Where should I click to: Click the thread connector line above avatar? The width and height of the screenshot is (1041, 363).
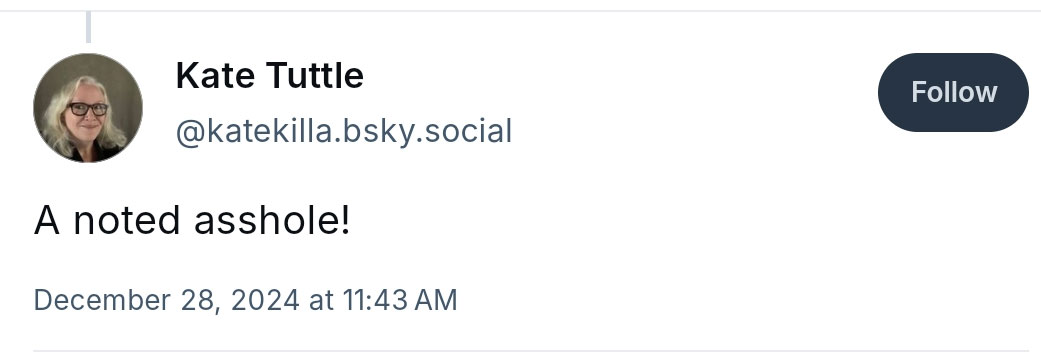point(88,27)
